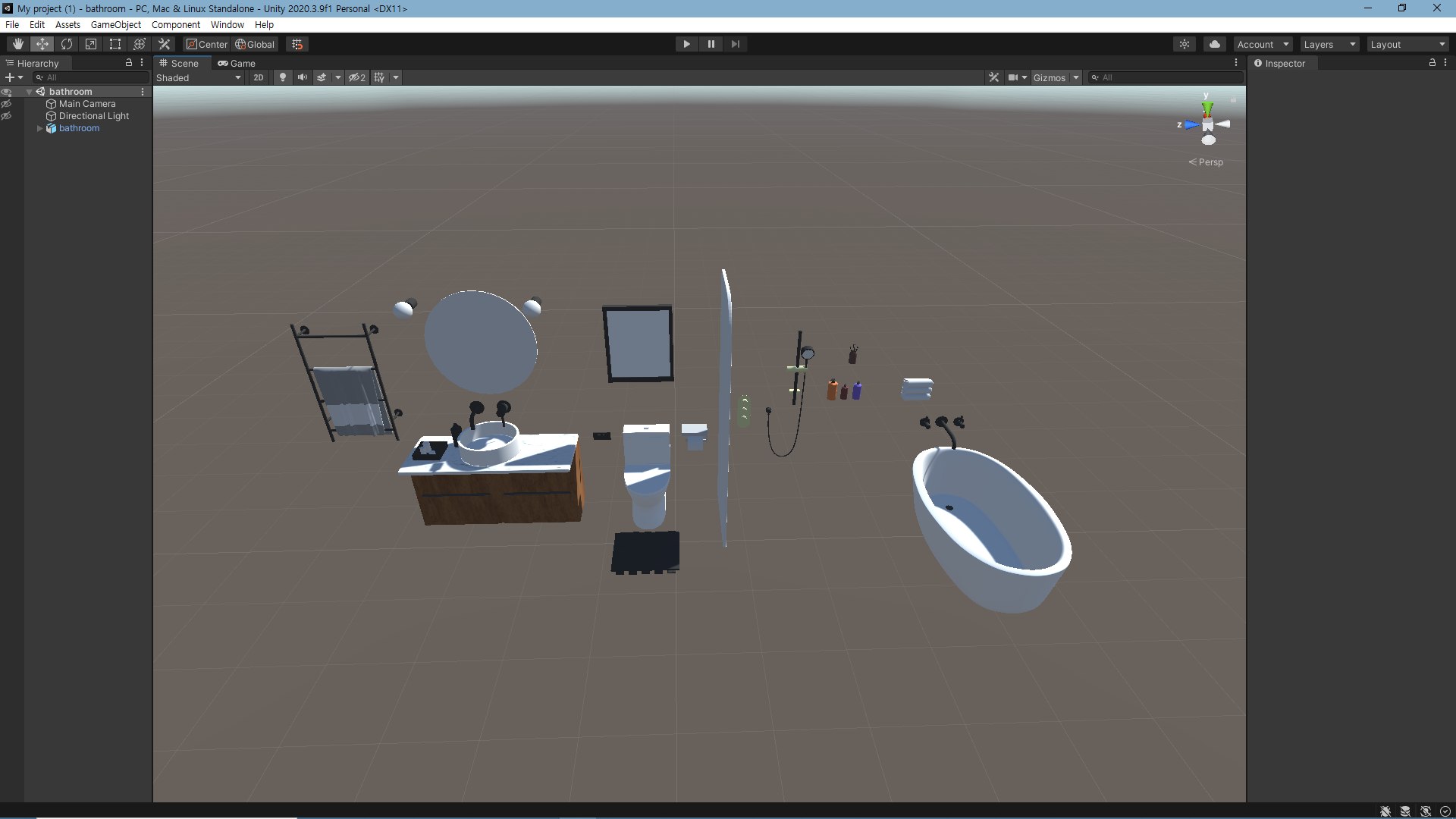This screenshot has width=1456, height=819.
Task: Toggle scene effects like skybox
Action: [x=322, y=77]
